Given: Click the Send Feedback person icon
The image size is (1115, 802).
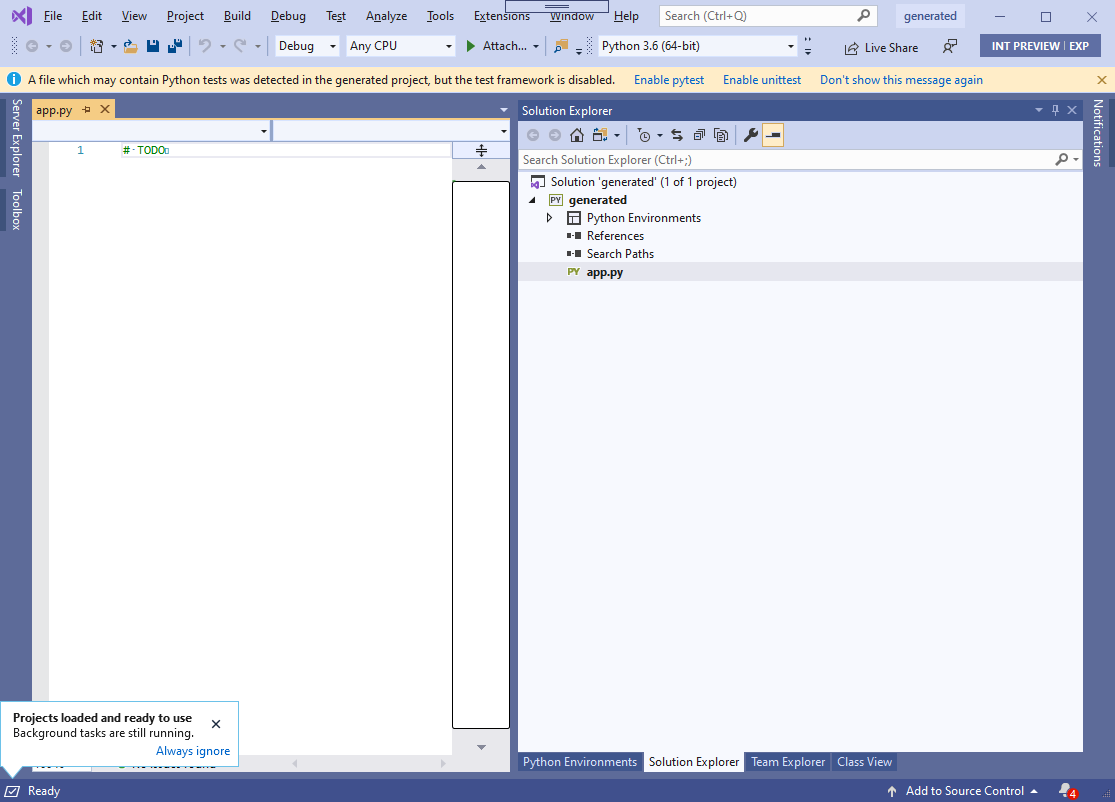Looking at the screenshot, I should coord(949,47).
